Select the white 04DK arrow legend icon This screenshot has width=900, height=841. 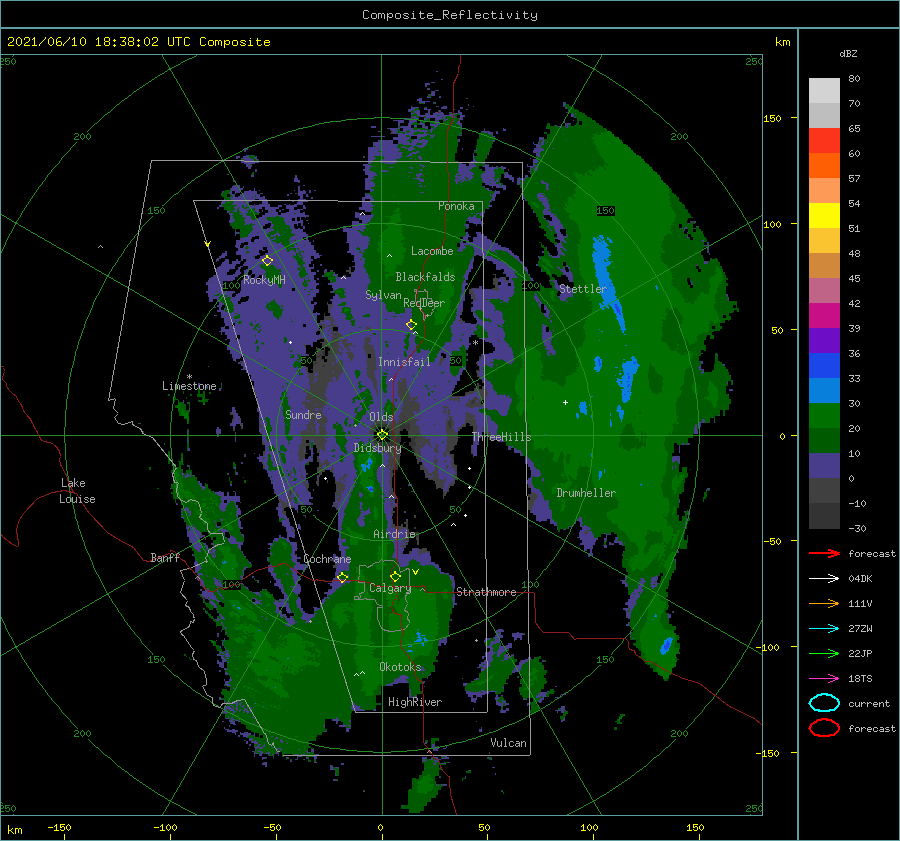tap(824, 578)
